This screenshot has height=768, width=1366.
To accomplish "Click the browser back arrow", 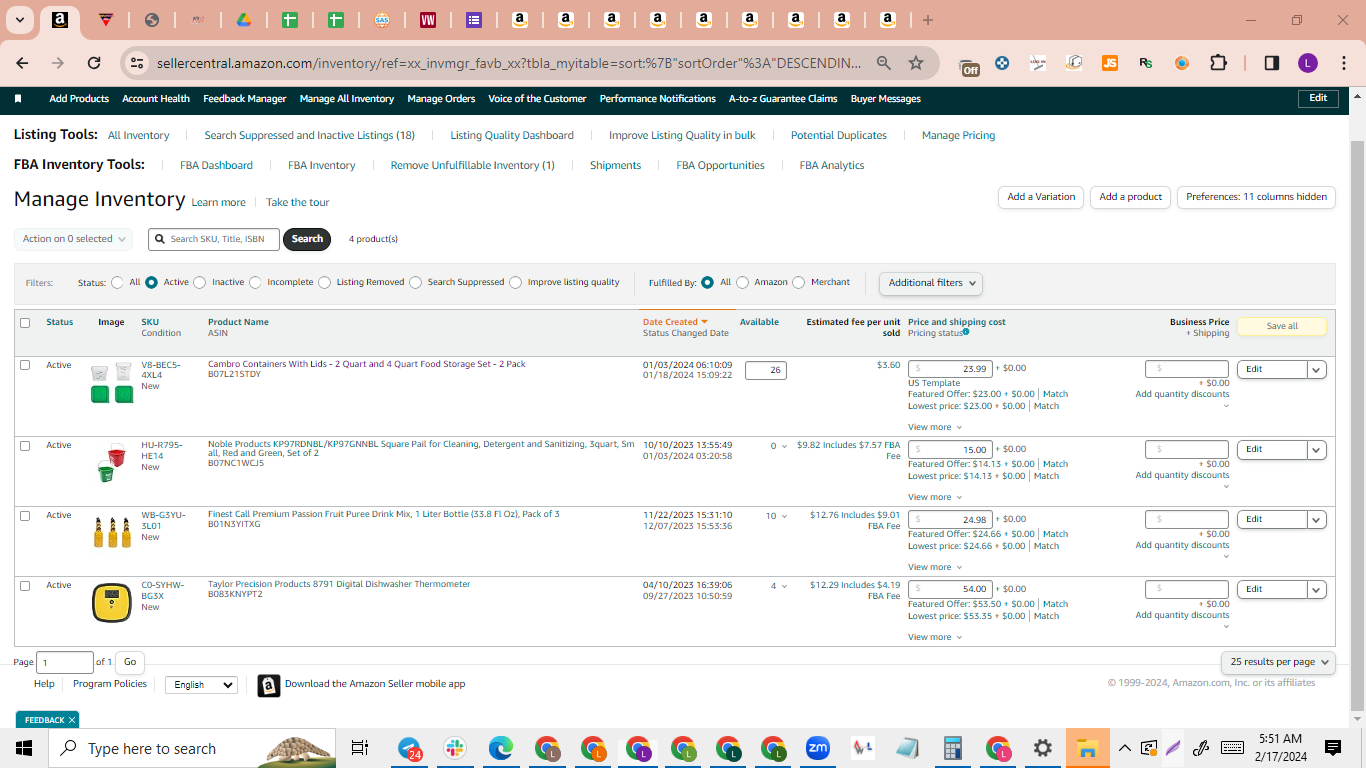I will pos(23,63).
